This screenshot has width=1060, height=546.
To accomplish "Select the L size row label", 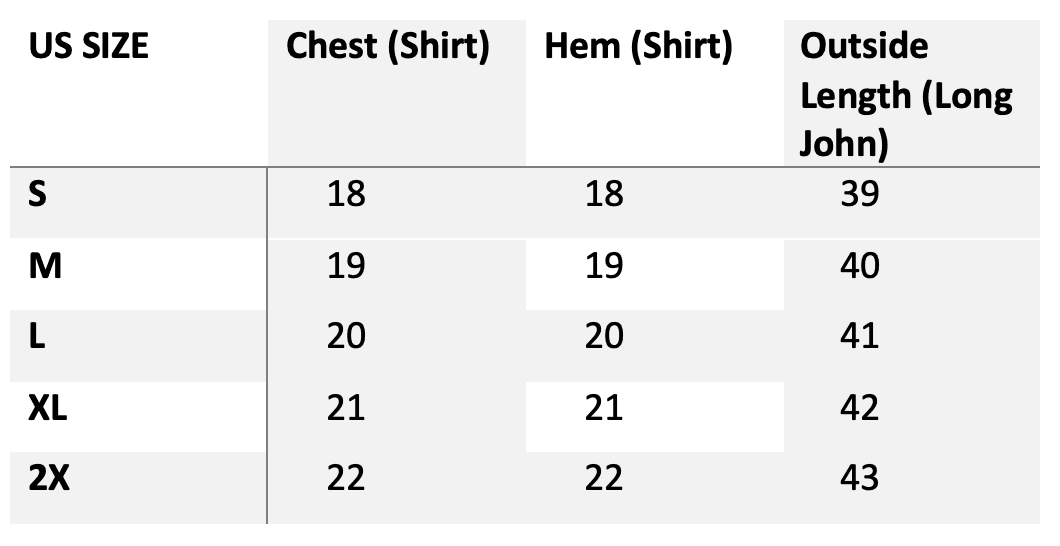I will coord(37,337).
